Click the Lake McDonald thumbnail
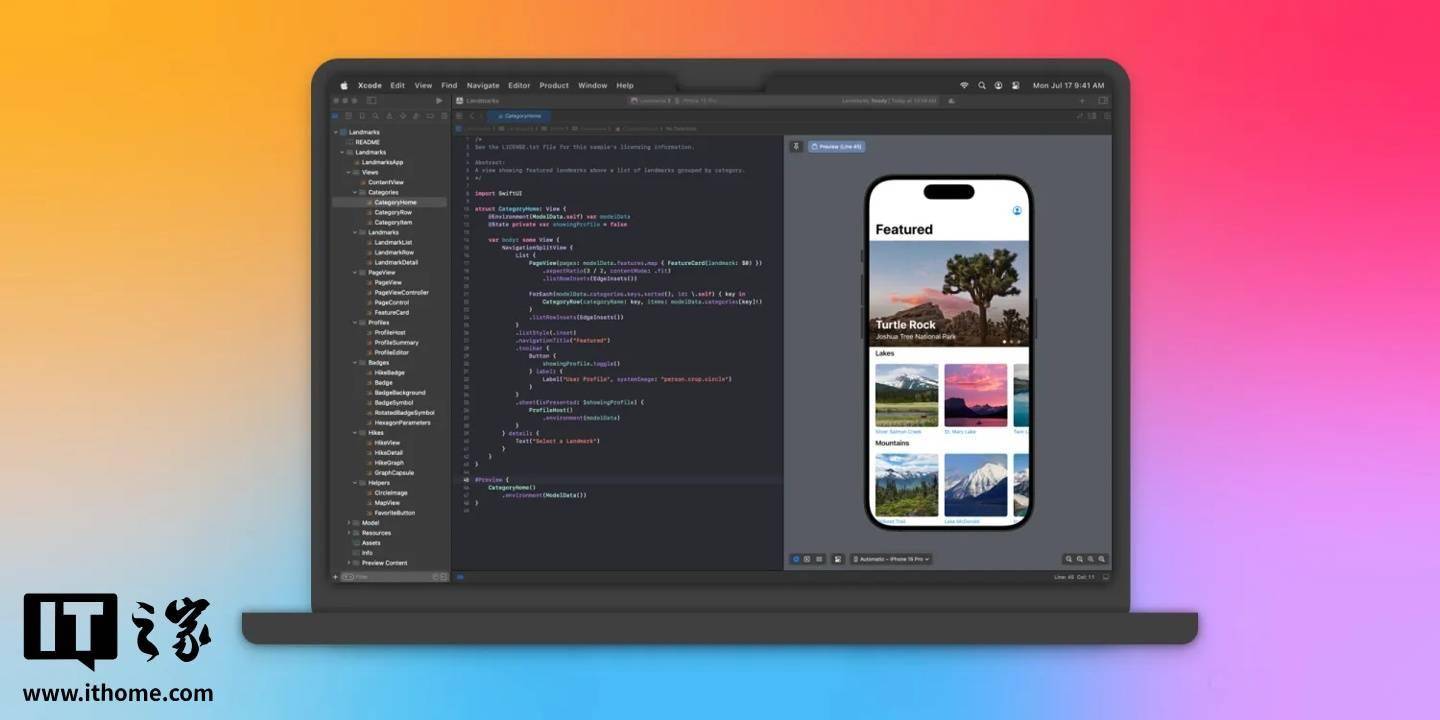Image resolution: width=1440 pixels, height=720 pixels. (976, 485)
